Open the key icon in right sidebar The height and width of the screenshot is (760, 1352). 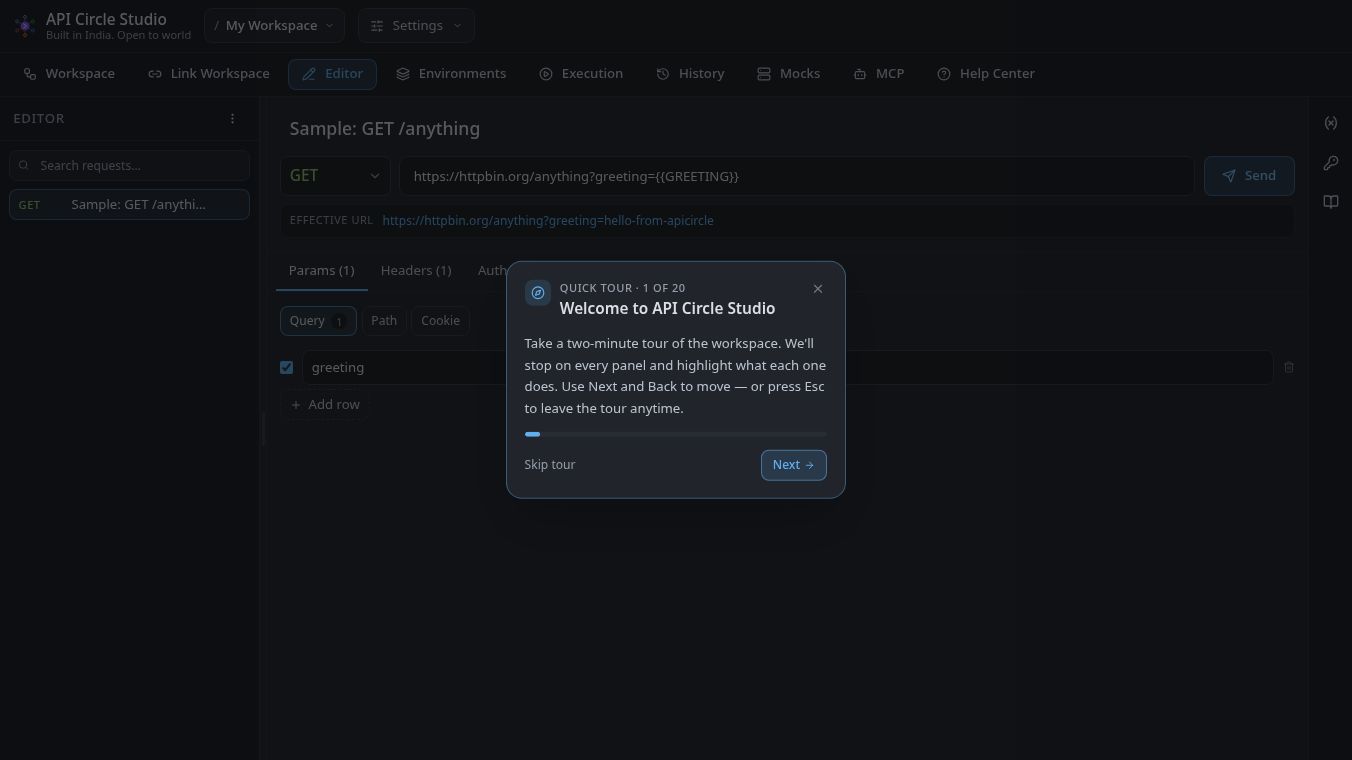1331,163
